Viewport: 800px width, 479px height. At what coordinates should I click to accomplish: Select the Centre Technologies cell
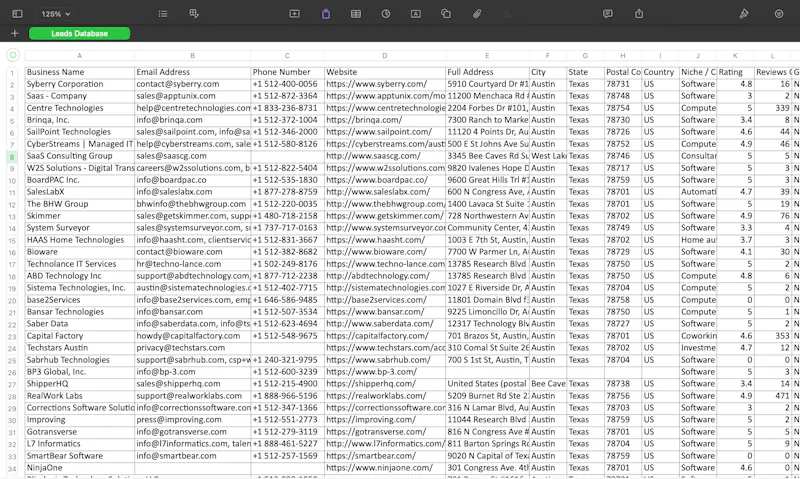pyautogui.click(x=80, y=108)
